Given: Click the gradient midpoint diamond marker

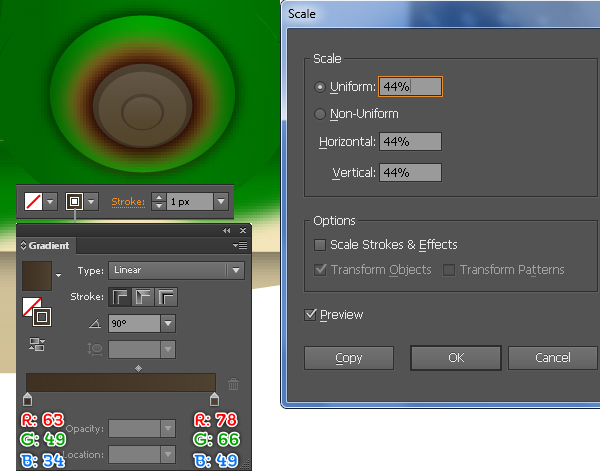Looking at the screenshot, I should point(139,368).
